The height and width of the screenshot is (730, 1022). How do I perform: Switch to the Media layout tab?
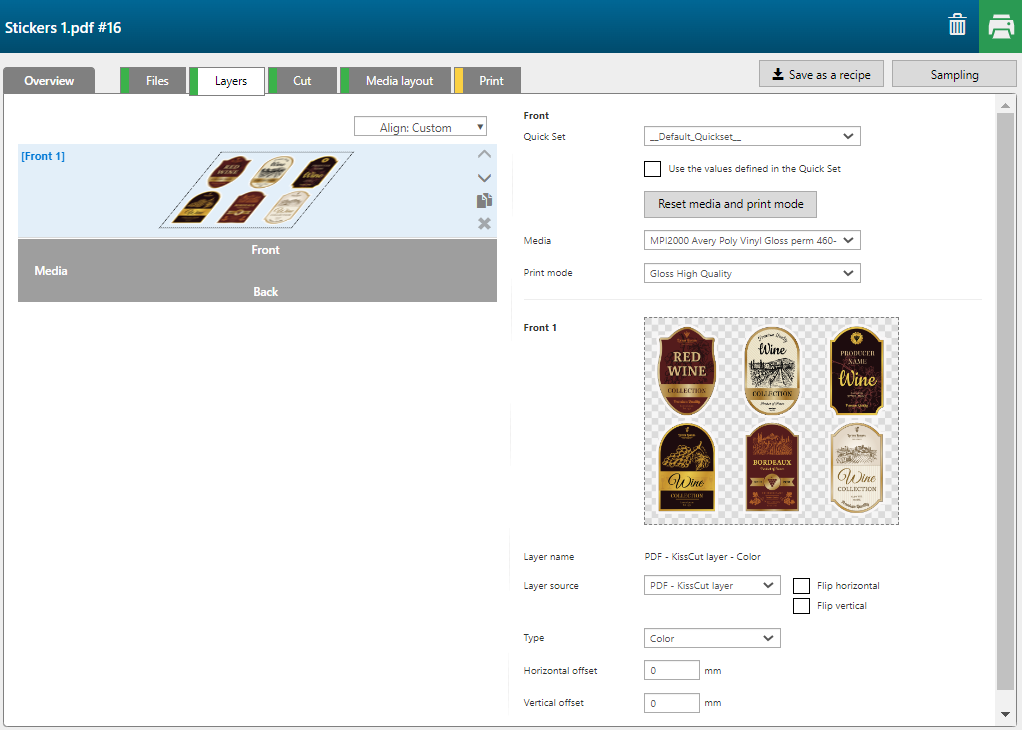[x=399, y=81]
